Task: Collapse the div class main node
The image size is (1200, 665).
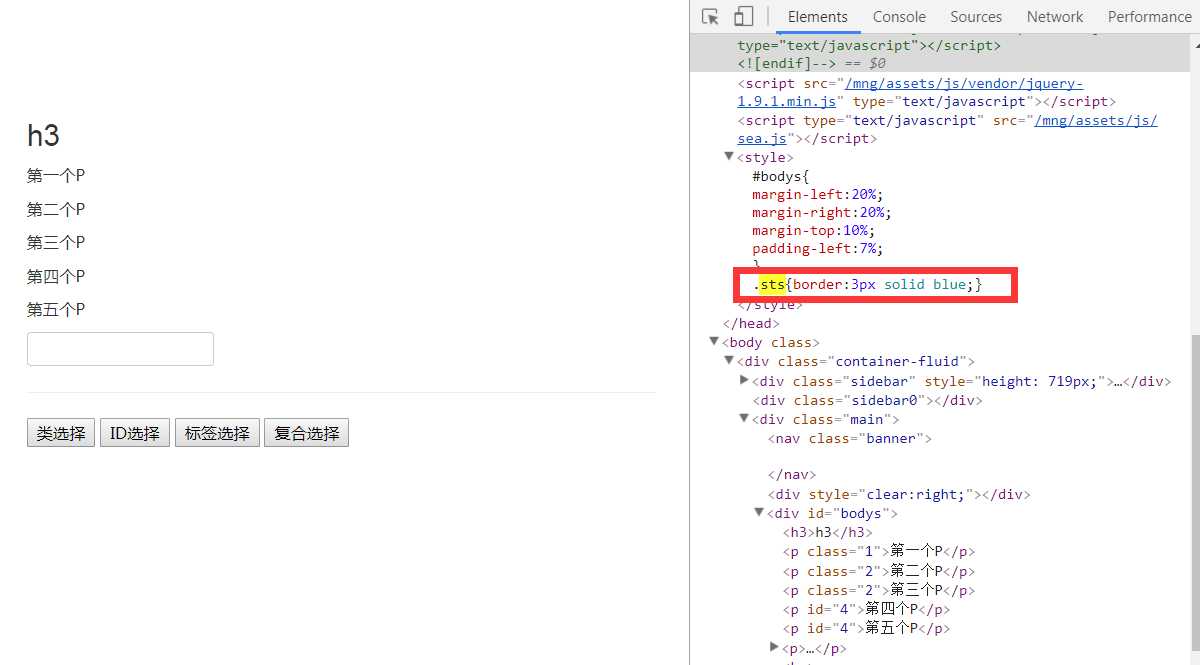Action: click(x=744, y=419)
